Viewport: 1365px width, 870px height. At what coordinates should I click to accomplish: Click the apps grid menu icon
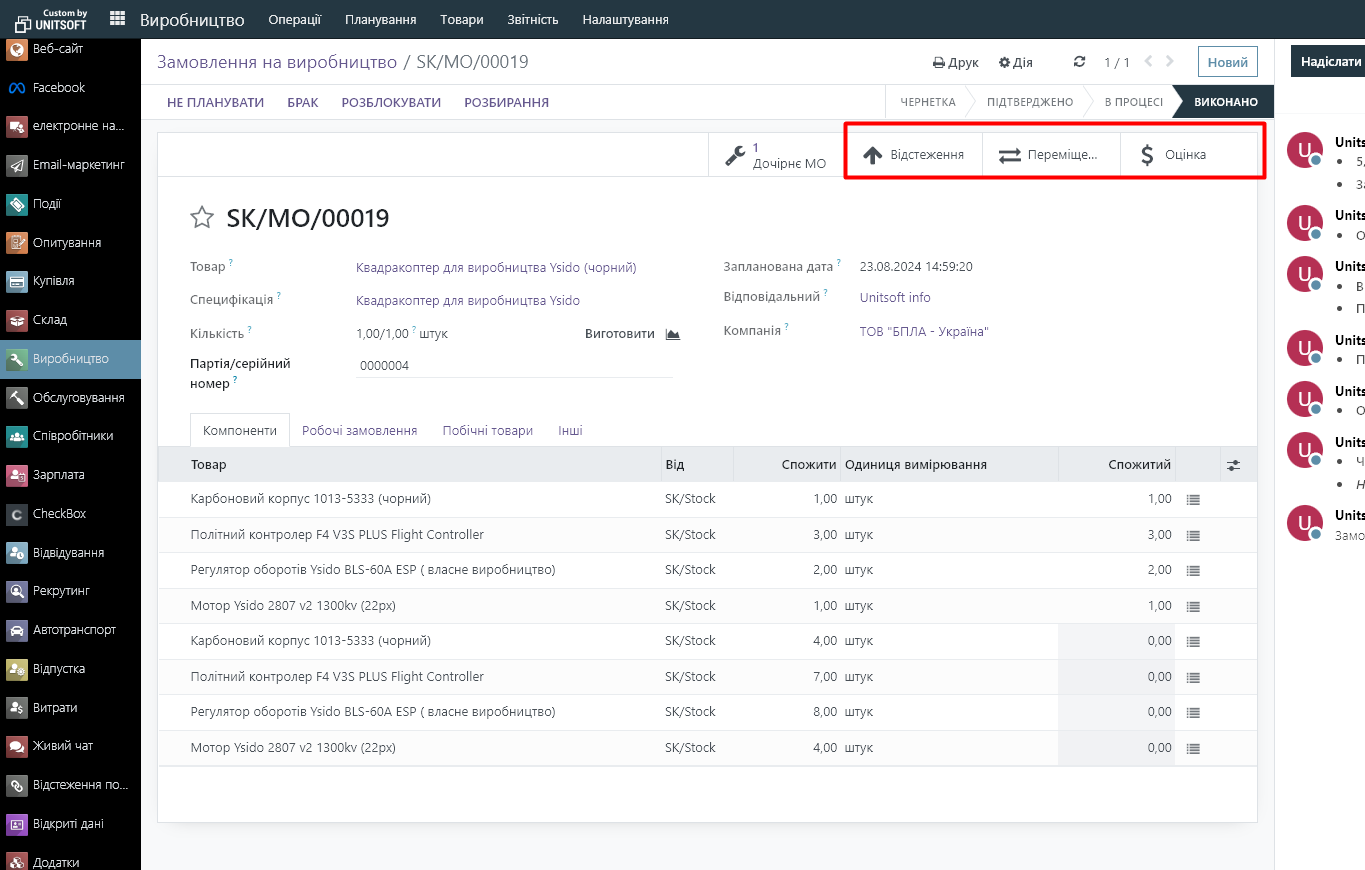[118, 19]
